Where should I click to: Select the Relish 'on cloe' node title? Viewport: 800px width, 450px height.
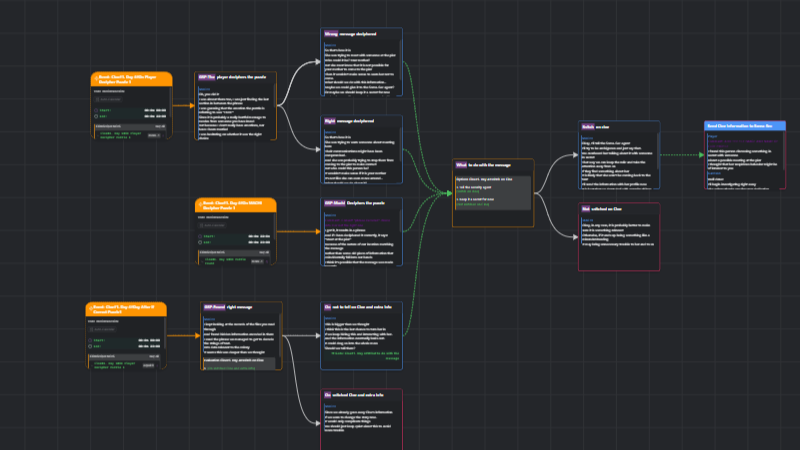[x=603, y=127]
